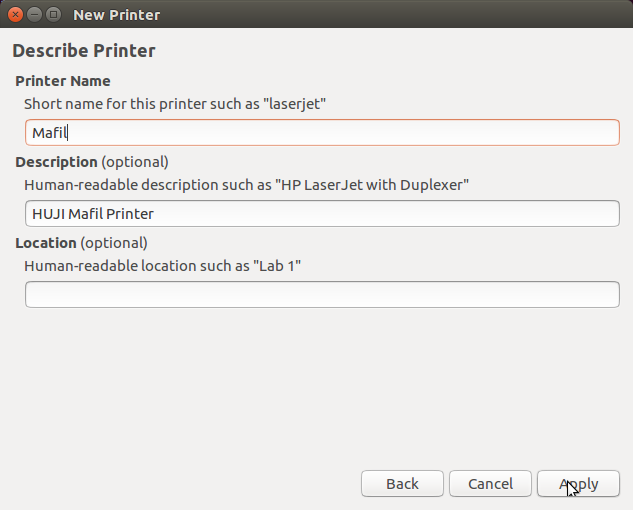Cancel the new printer setup
This screenshot has height=510, width=633.
click(x=490, y=483)
